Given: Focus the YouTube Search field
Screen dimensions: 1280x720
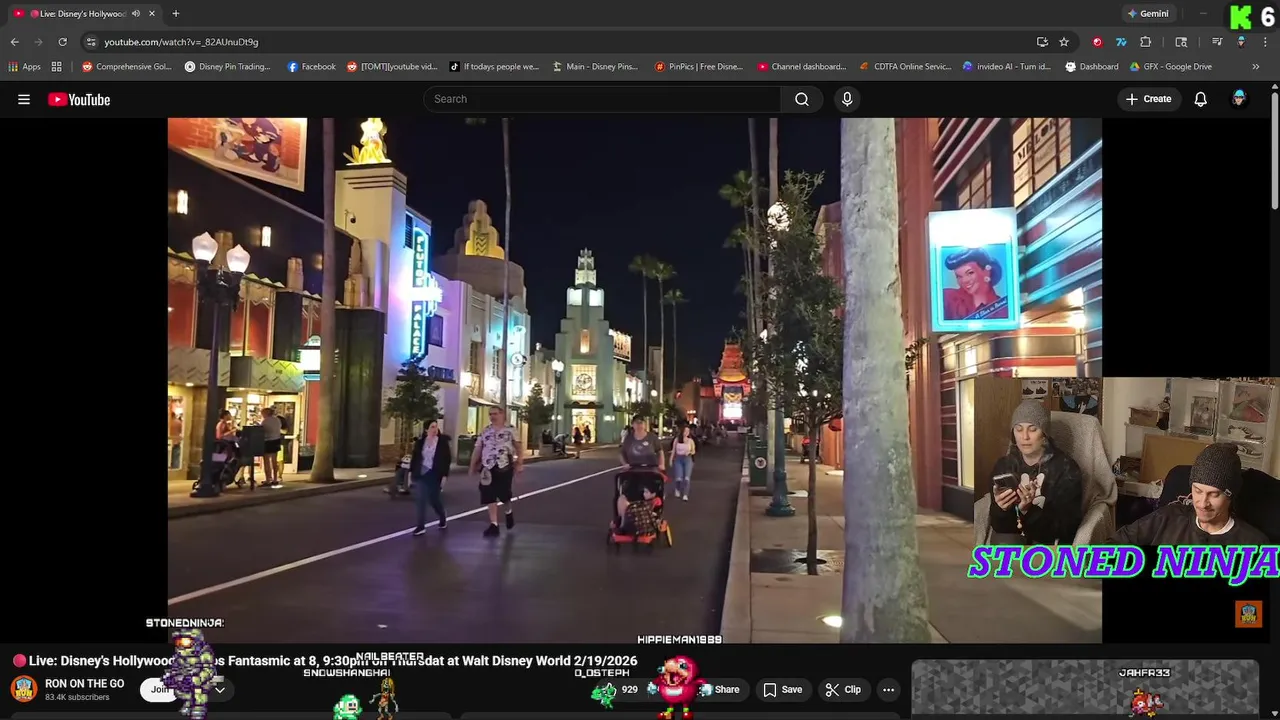Looking at the screenshot, I should 603,99.
